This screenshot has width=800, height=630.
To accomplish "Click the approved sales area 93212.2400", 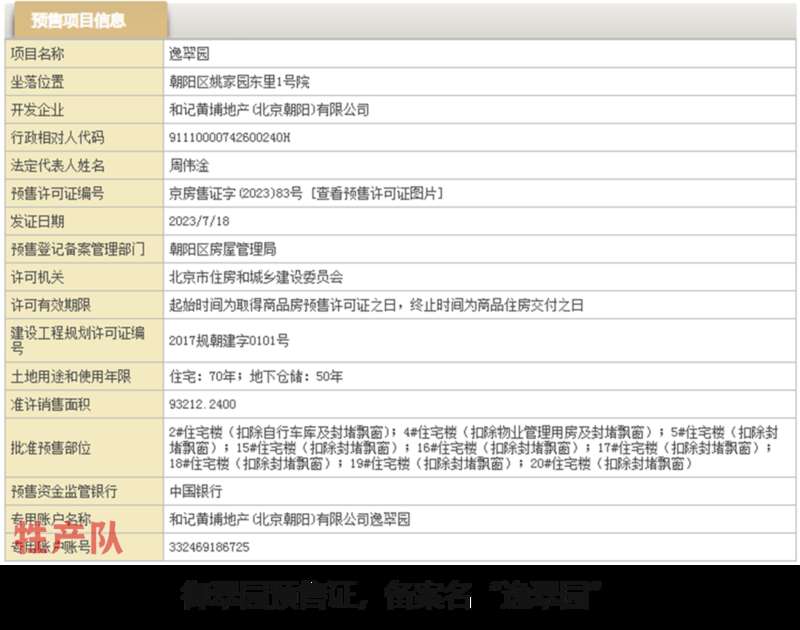I will pyautogui.click(x=203, y=405).
